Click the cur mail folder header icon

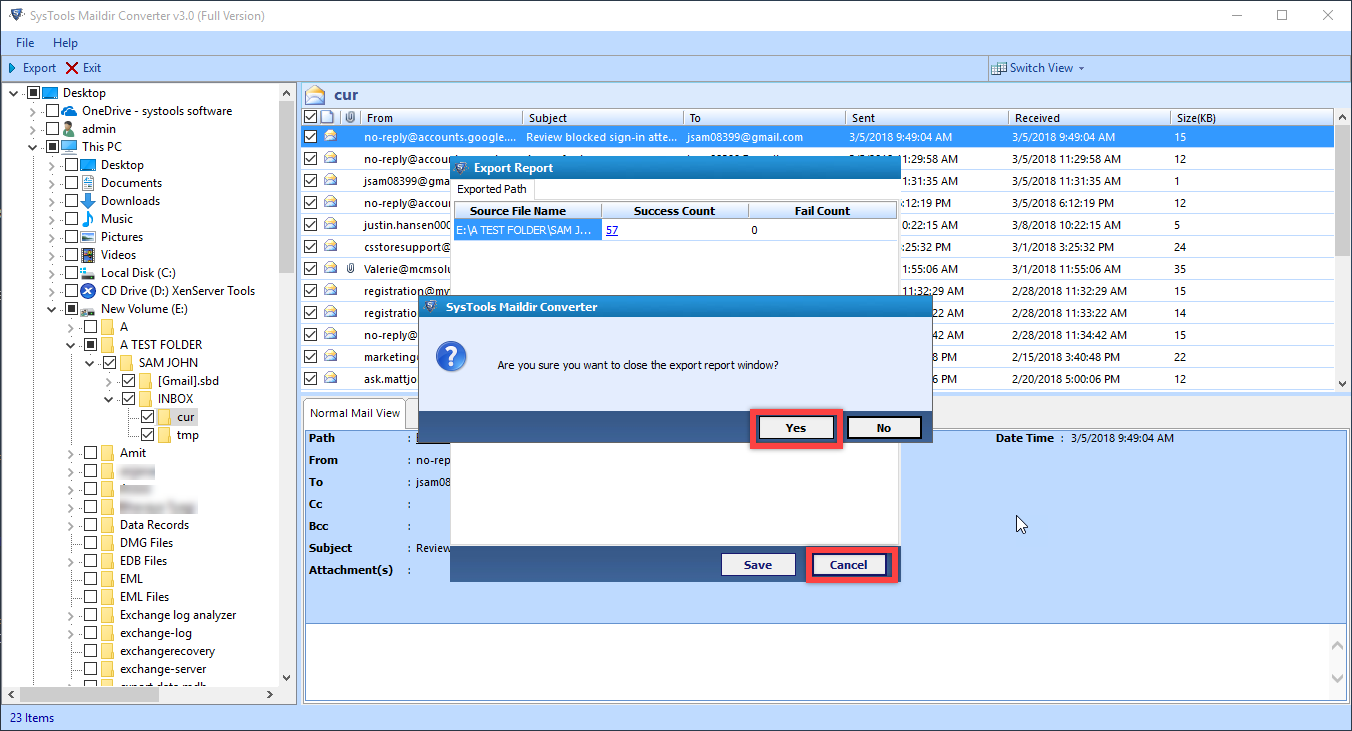317,95
